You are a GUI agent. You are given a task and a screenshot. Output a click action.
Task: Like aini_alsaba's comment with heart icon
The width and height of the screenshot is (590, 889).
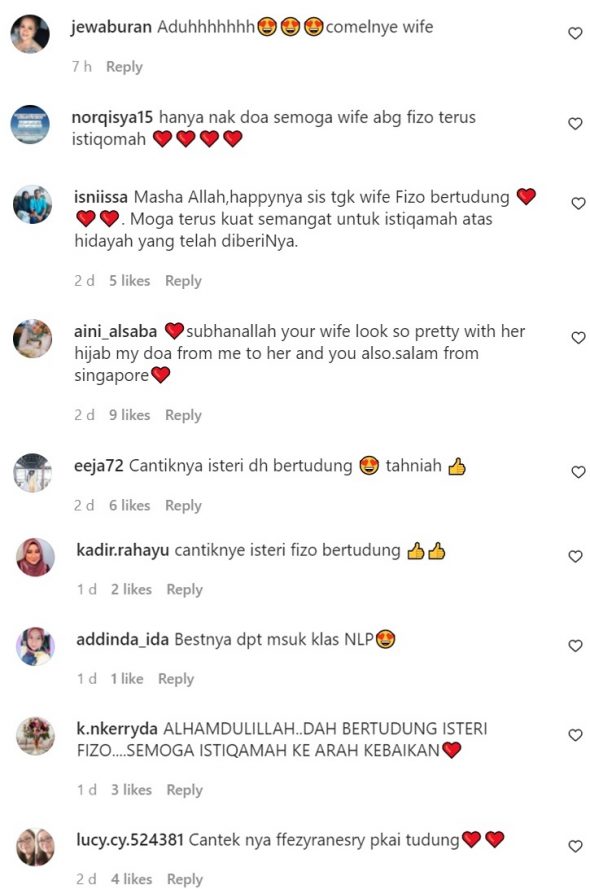[578, 337]
